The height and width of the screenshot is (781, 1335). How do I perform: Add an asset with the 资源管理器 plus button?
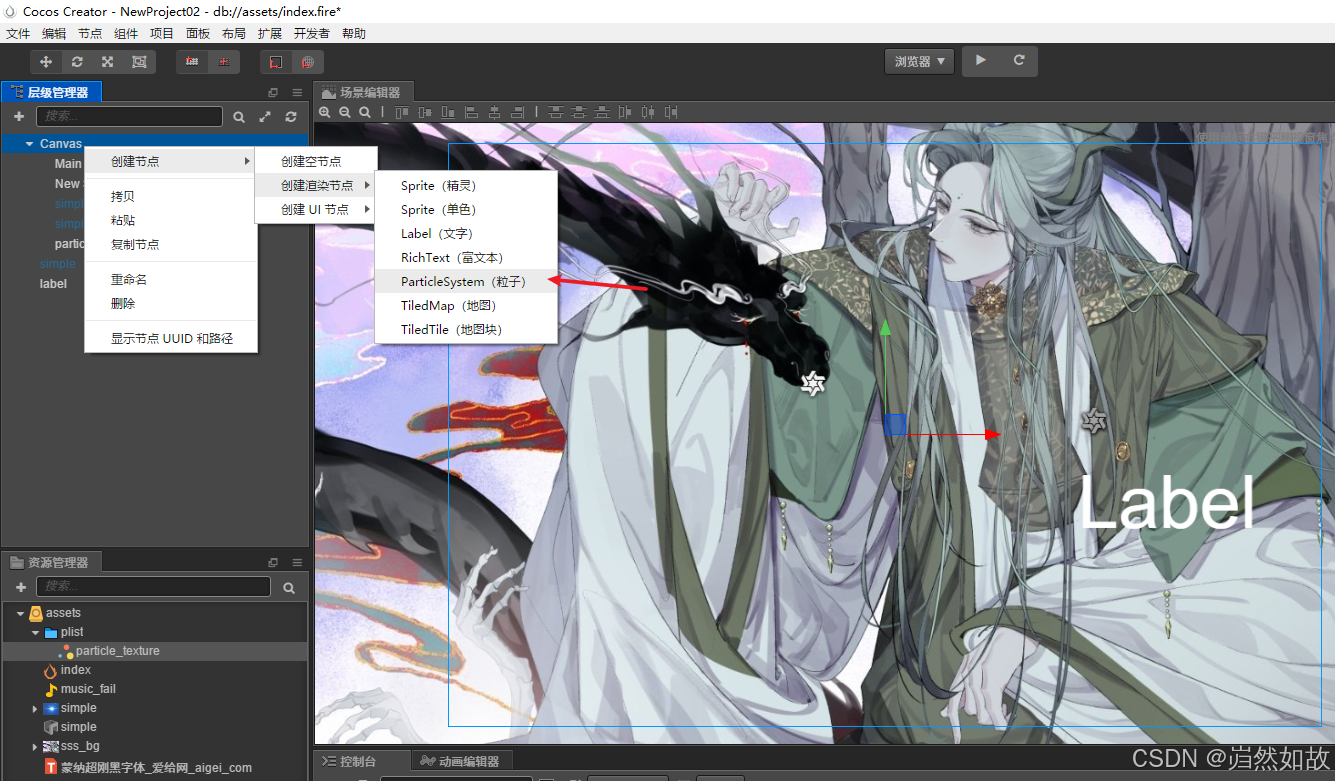click(x=19, y=587)
